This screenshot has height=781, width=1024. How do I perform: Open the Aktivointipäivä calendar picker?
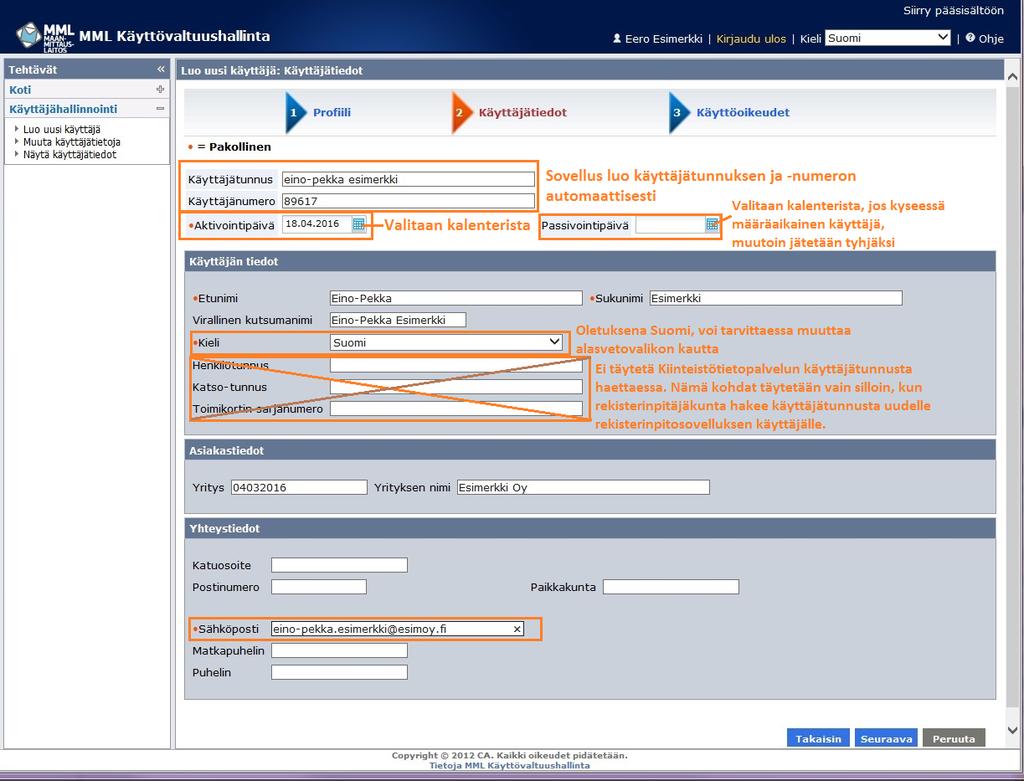(x=359, y=224)
